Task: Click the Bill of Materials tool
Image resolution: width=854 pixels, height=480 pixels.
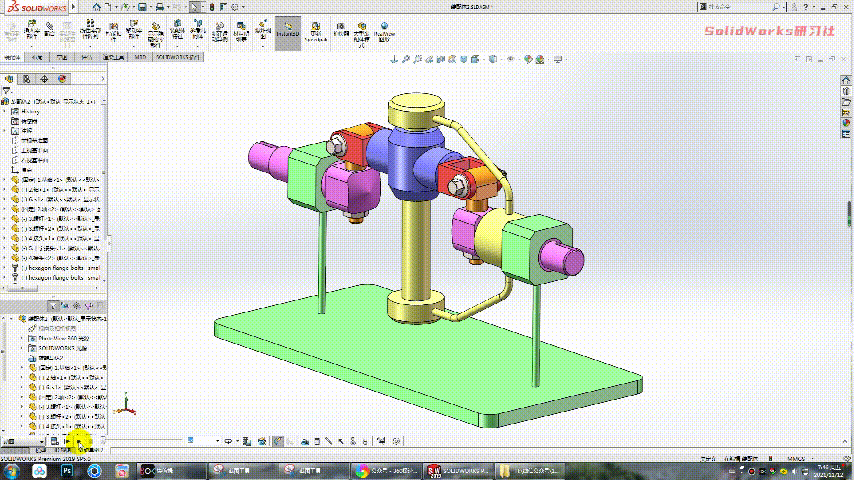Action: (x=241, y=32)
